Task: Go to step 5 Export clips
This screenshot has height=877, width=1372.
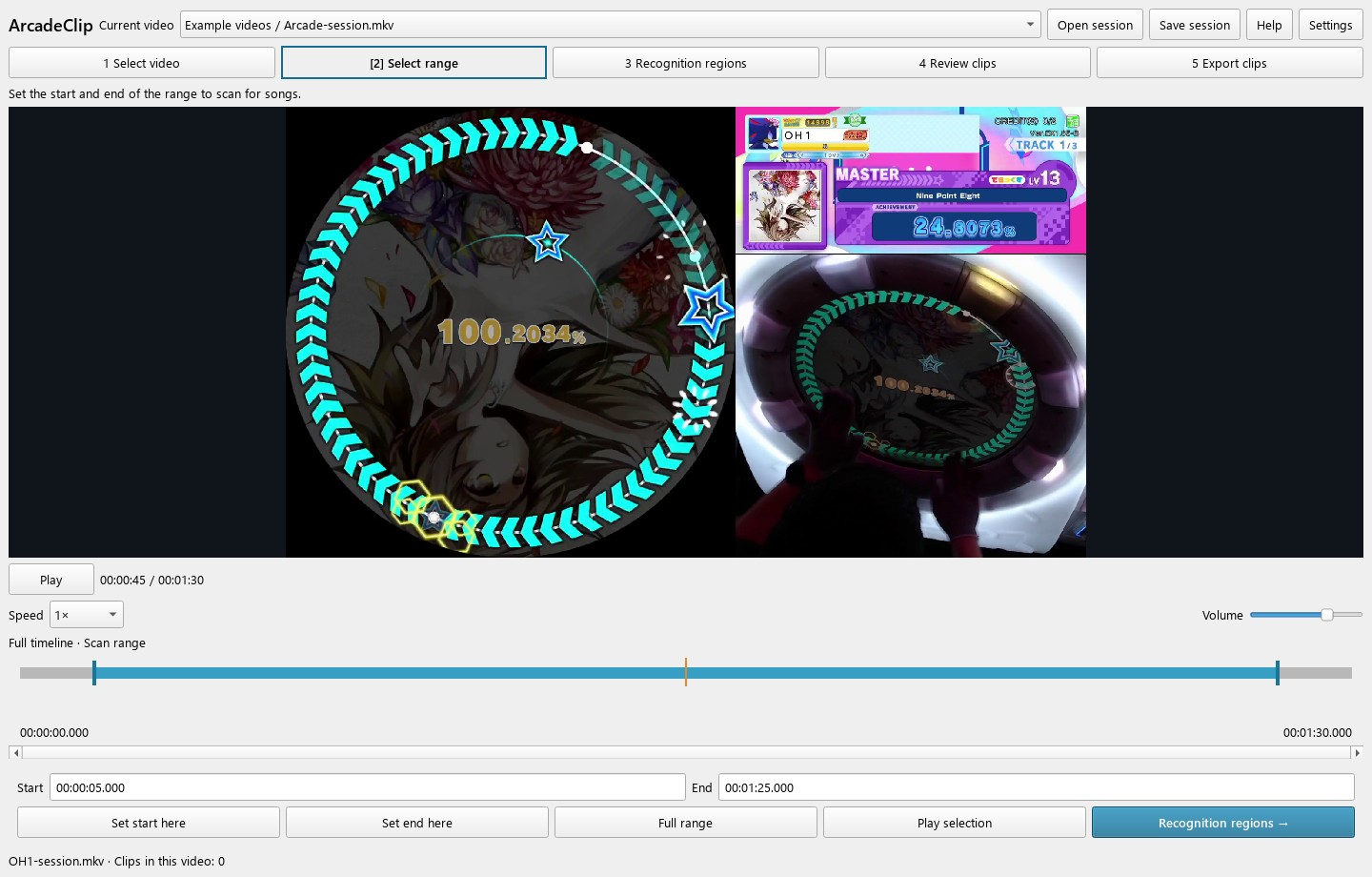Action: 1230,63
